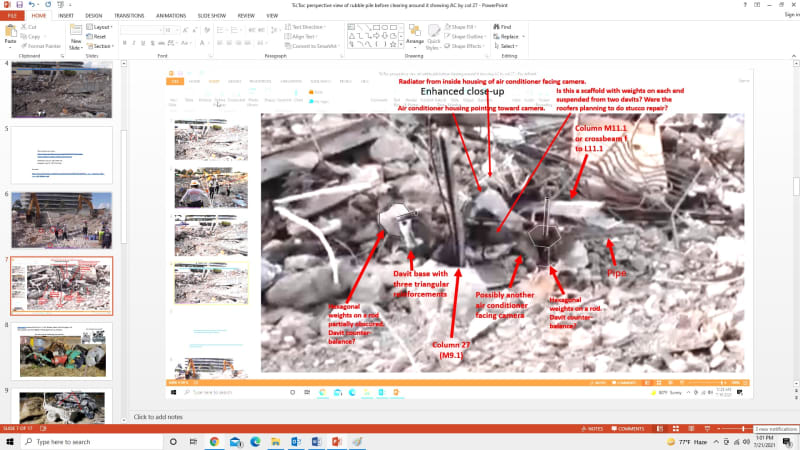
Task: Switch to the TRANSITIONS tab
Action: pyautogui.click(x=129, y=16)
